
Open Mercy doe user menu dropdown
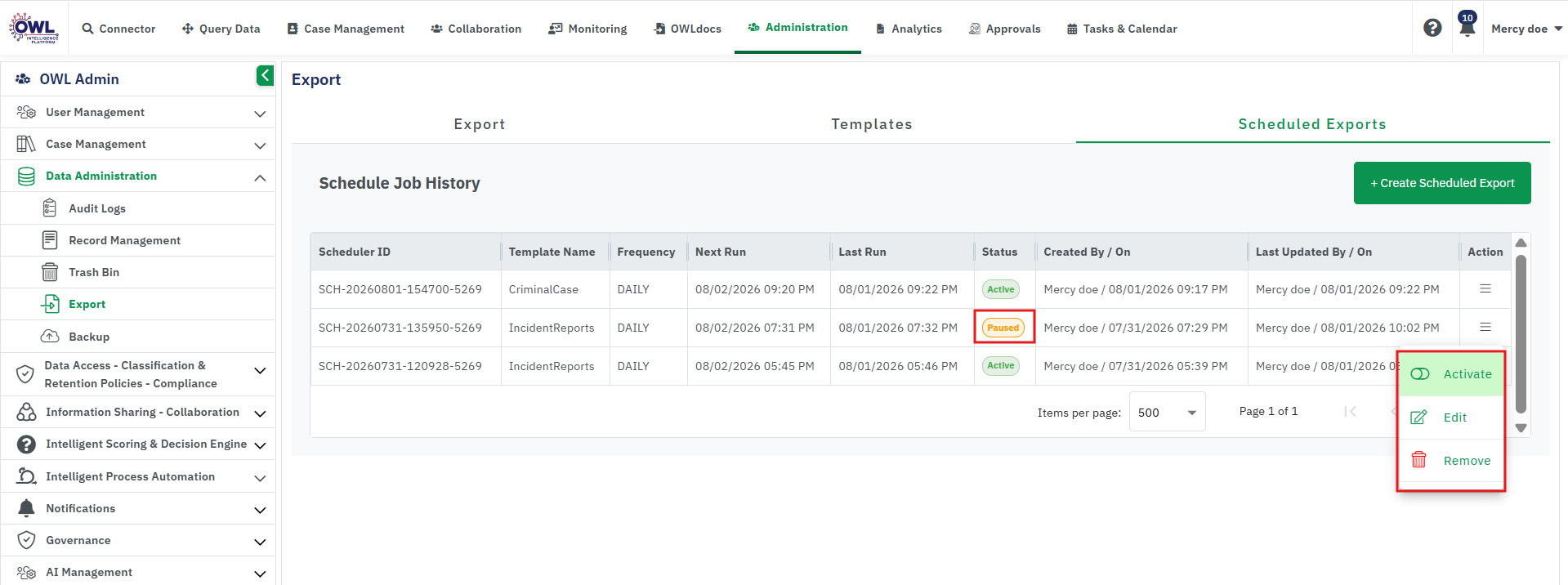tap(1526, 29)
